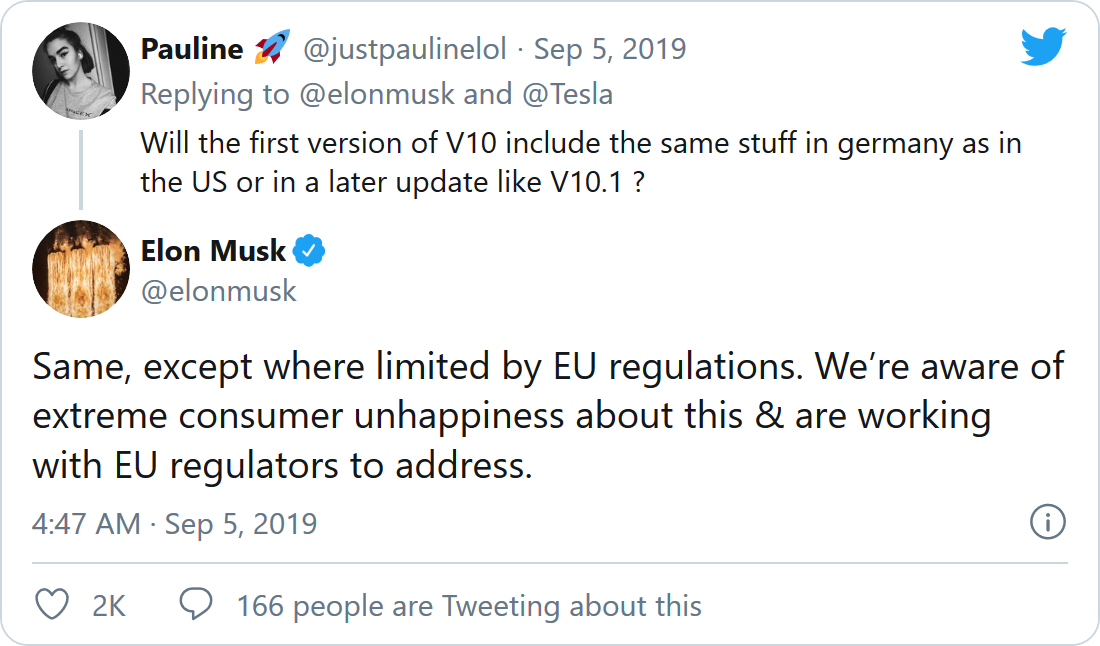Image resolution: width=1100 pixels, height=646 pixels.
Task: Open Pauline's profile picture
Action: (81, 70)
